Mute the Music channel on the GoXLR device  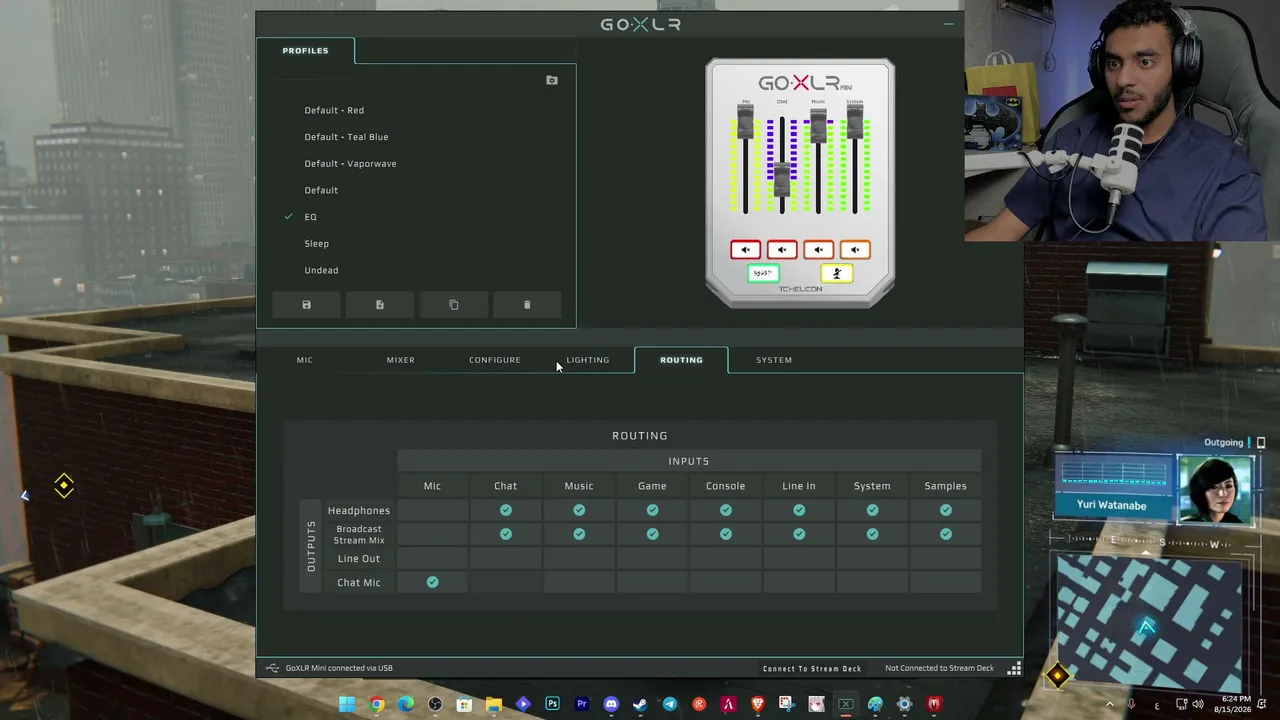pyautogui.click(x=818, y=250)
